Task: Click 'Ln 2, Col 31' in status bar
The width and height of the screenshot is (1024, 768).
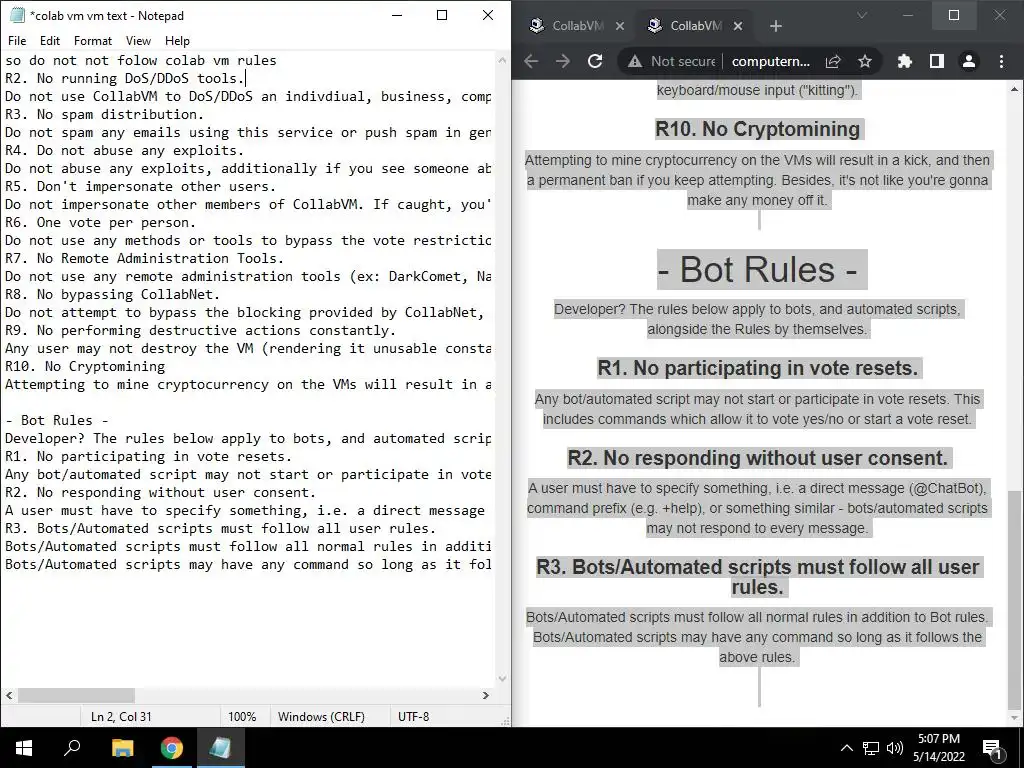Action: pyautogui.click(x=121, y=716)
